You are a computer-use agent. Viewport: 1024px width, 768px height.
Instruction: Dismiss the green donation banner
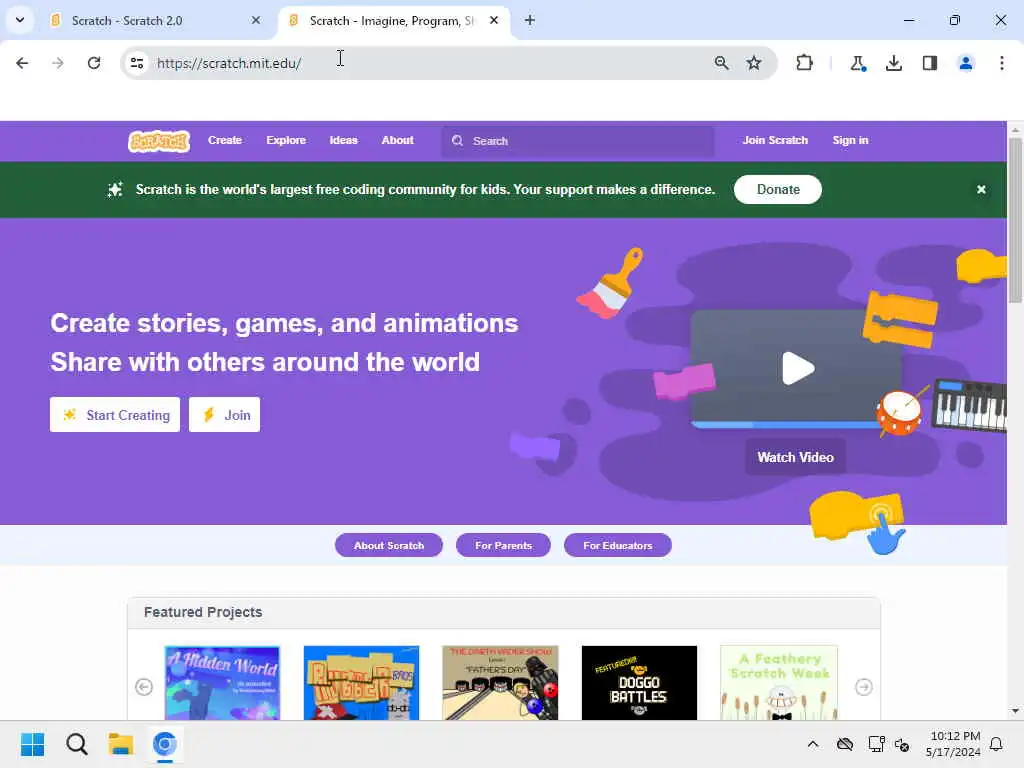tap(981, 189)
